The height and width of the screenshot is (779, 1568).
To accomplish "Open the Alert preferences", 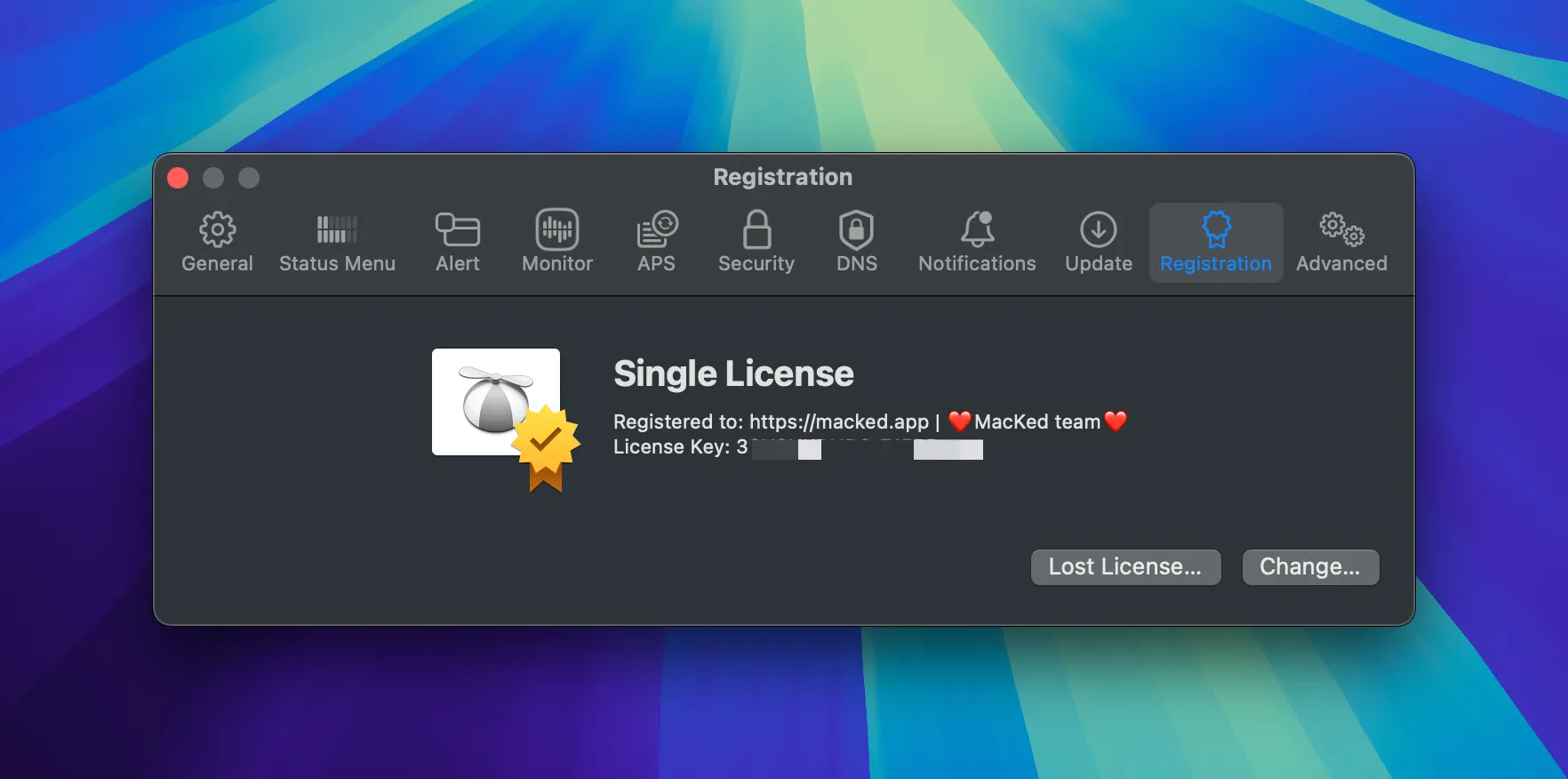I will [x=457, y=242].
